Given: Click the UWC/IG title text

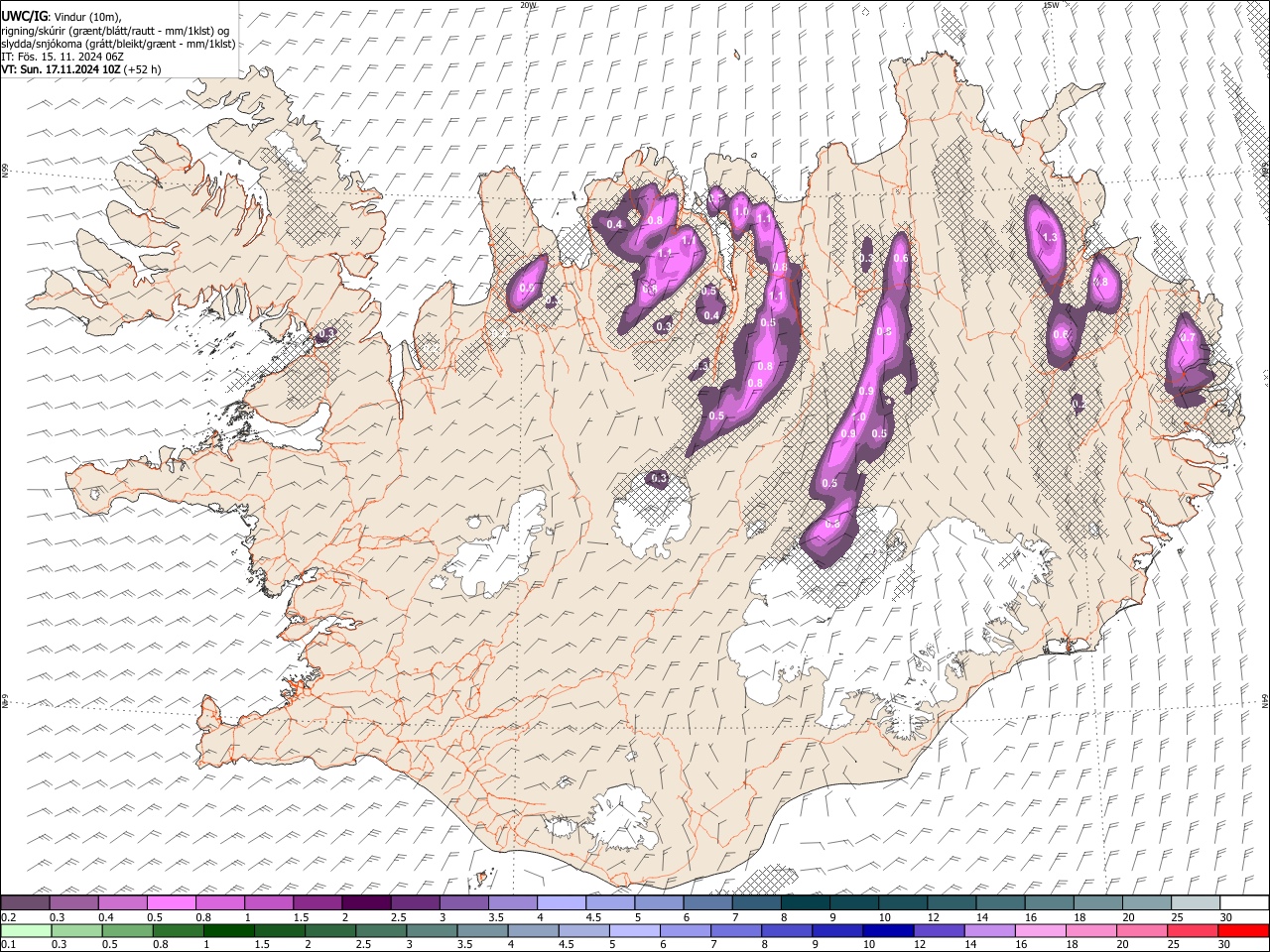Looking at the screenshot, I should point(24,16).
